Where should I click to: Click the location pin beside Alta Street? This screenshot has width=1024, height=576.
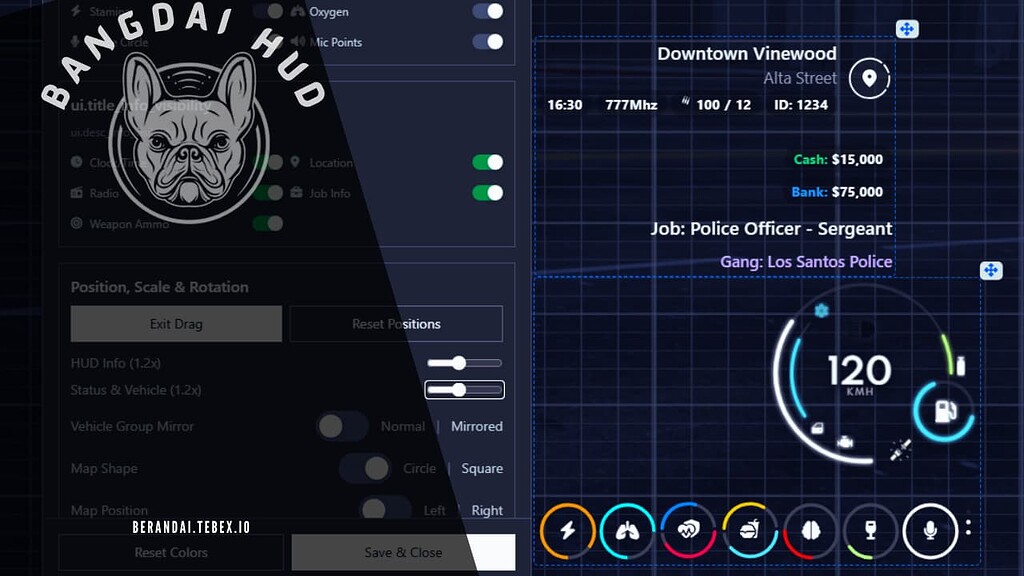(869, 75)
